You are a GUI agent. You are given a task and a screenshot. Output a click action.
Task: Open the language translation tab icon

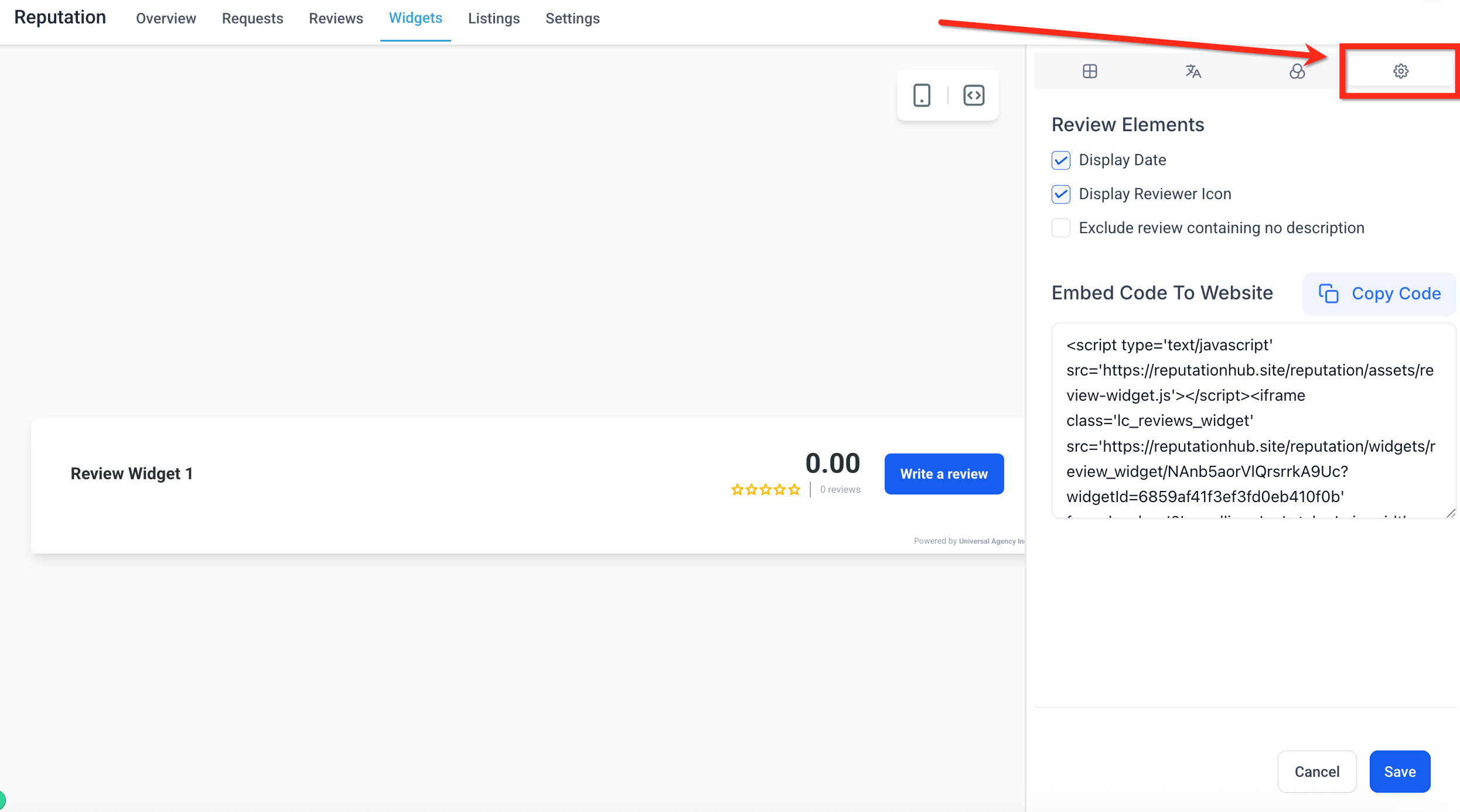[x=1193, y=71]
